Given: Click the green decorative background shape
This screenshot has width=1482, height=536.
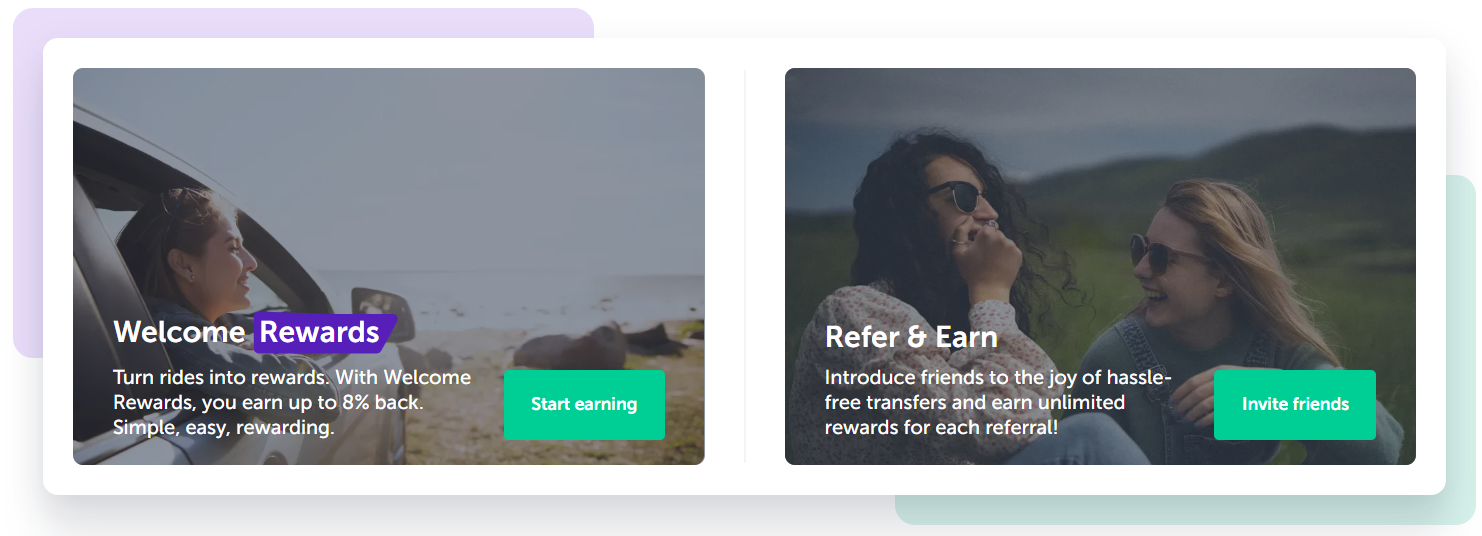Looking at the screenshot, I should coord(1460,350).
